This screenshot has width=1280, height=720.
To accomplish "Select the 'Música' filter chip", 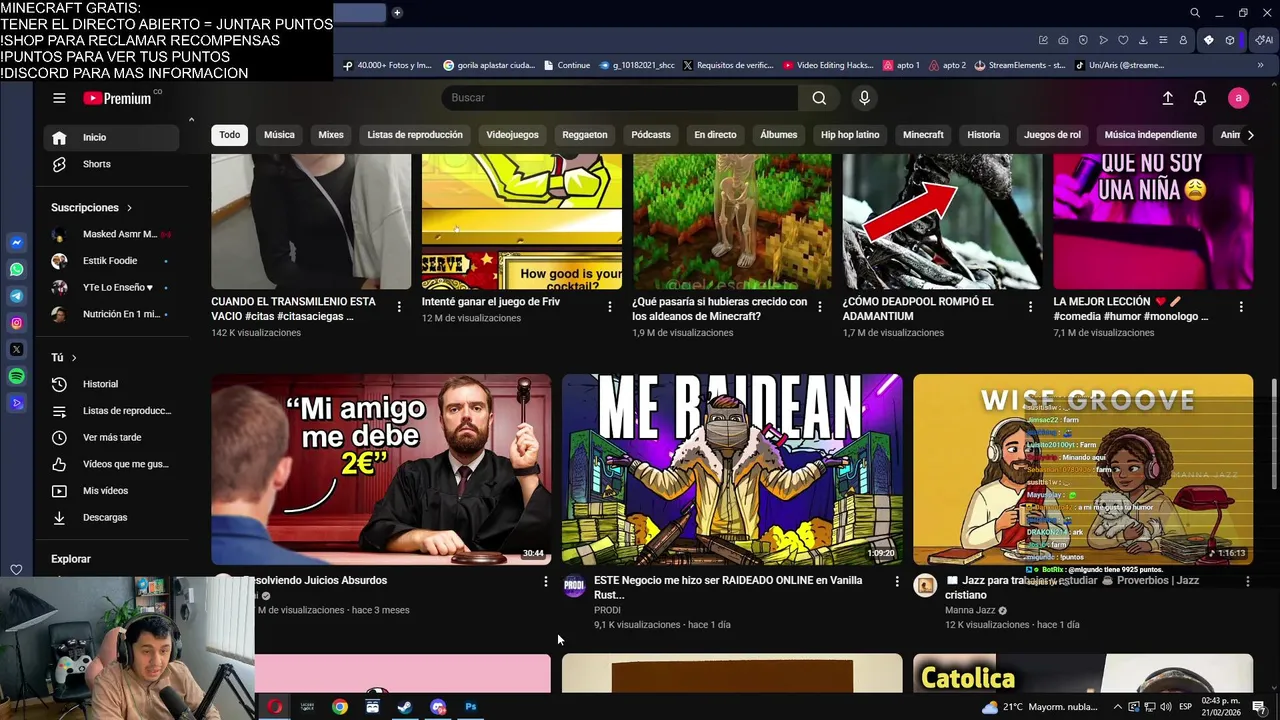I will pyautogui.click(x=279, y=135).
